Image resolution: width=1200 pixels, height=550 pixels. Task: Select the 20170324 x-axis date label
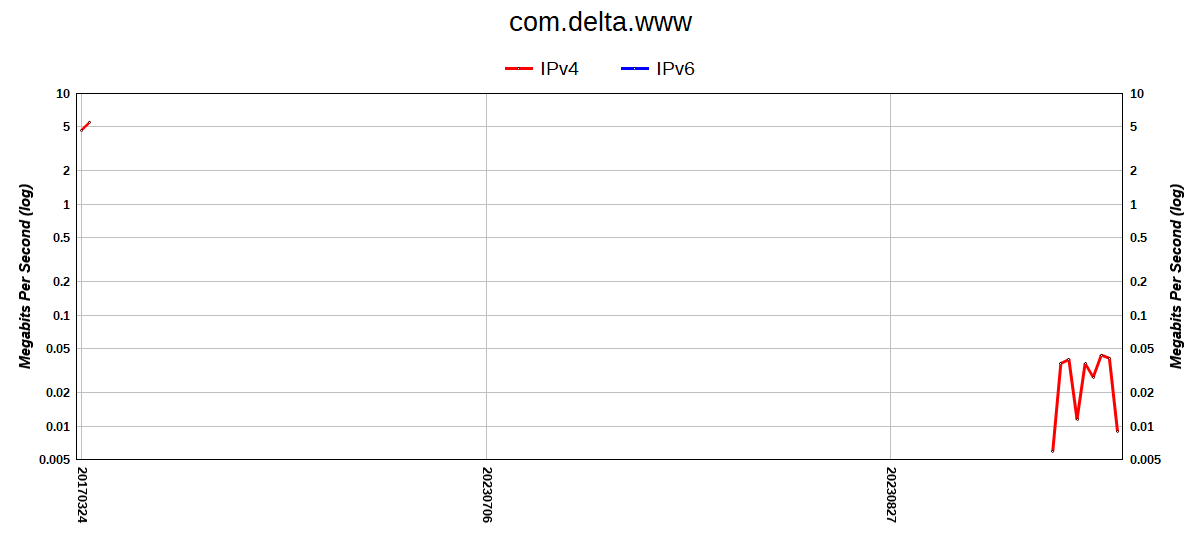tap(82, 494)
